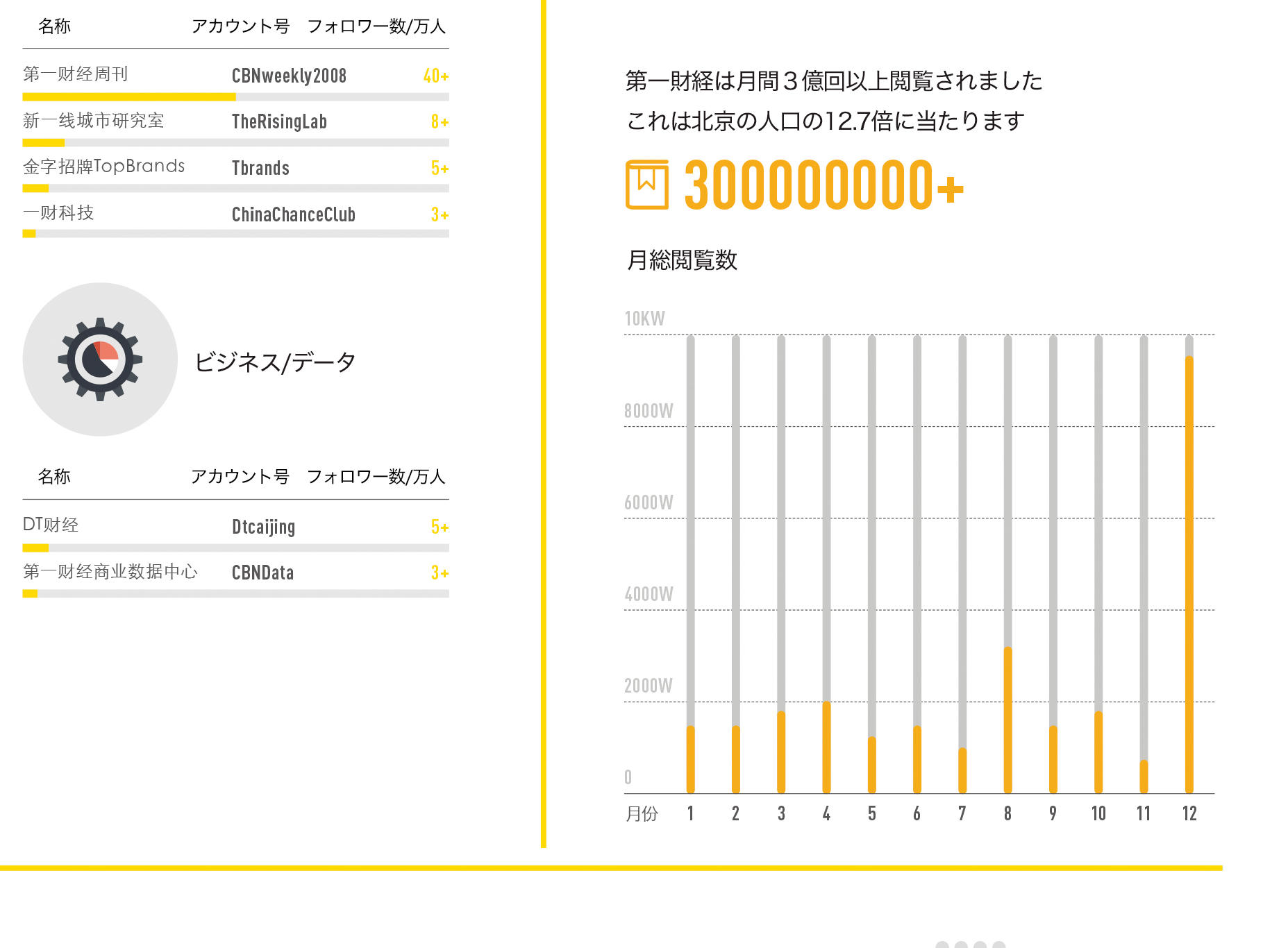Click the 8+ follower count
Viewport: 1288px width, 948px height.
(440, 122)
